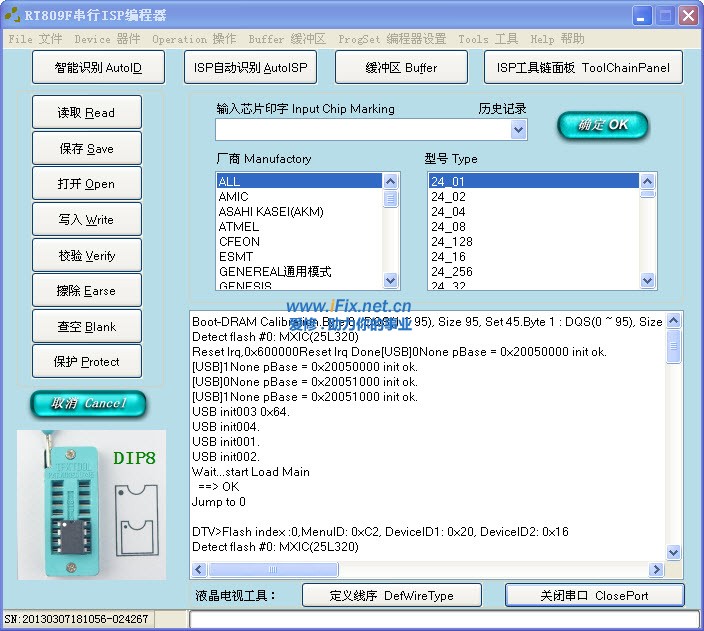Confirm with the teal 确定 OK button
Viewport: 704px width, 631px height.
pyautogui.click(x=603, y=125)
